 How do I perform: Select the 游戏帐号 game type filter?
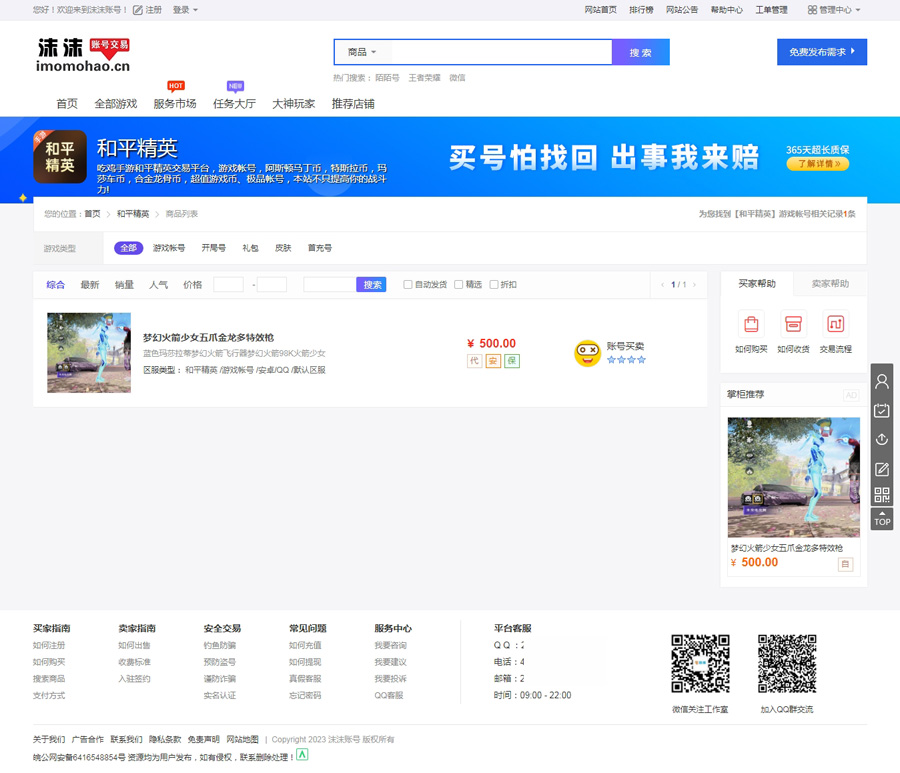point(169,248)
